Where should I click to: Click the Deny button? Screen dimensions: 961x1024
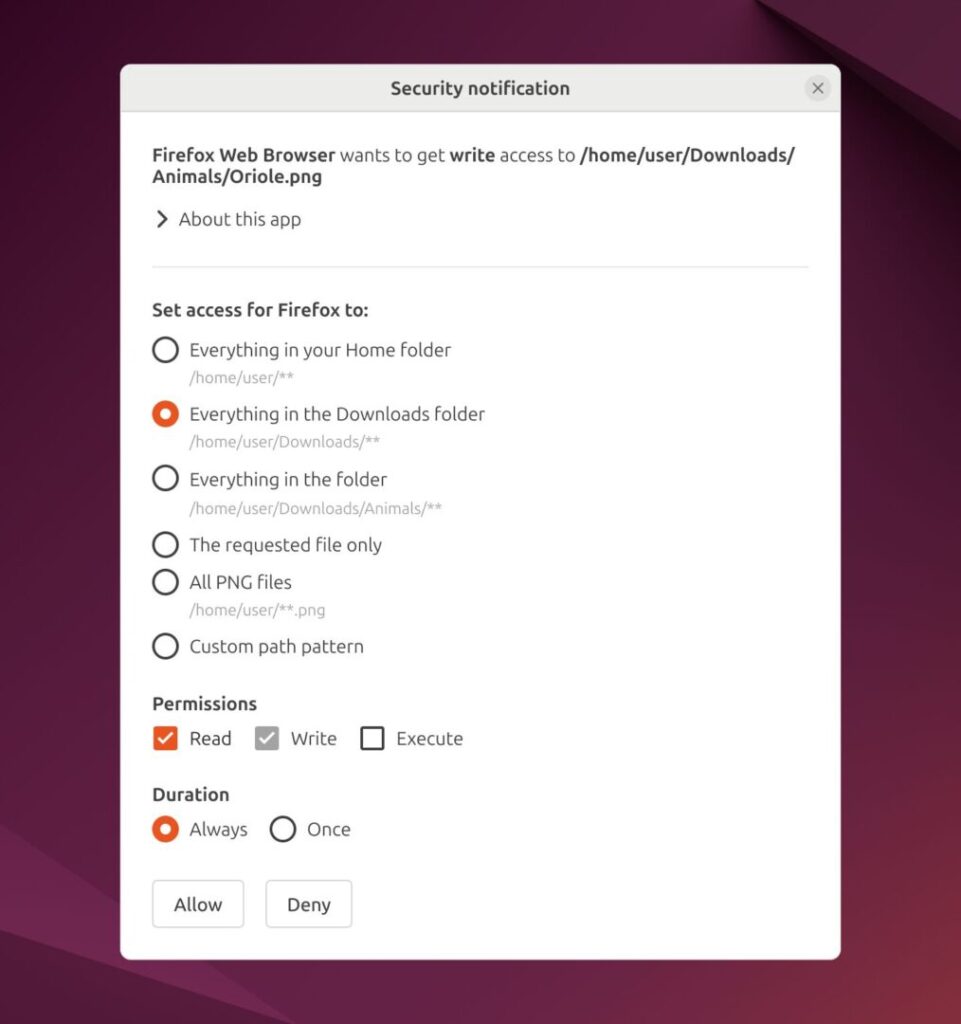(x=309, y=904)
